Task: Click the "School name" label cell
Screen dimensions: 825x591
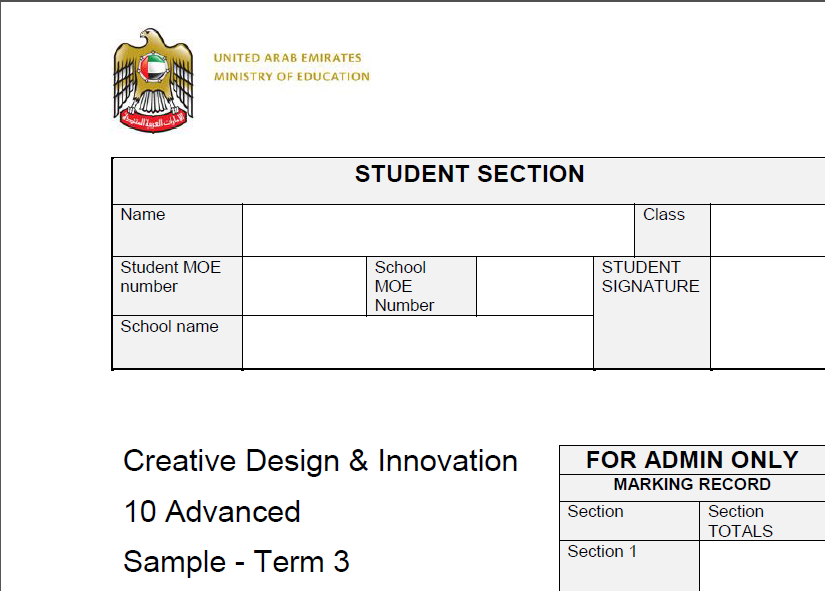Action: tap(177, 342)
